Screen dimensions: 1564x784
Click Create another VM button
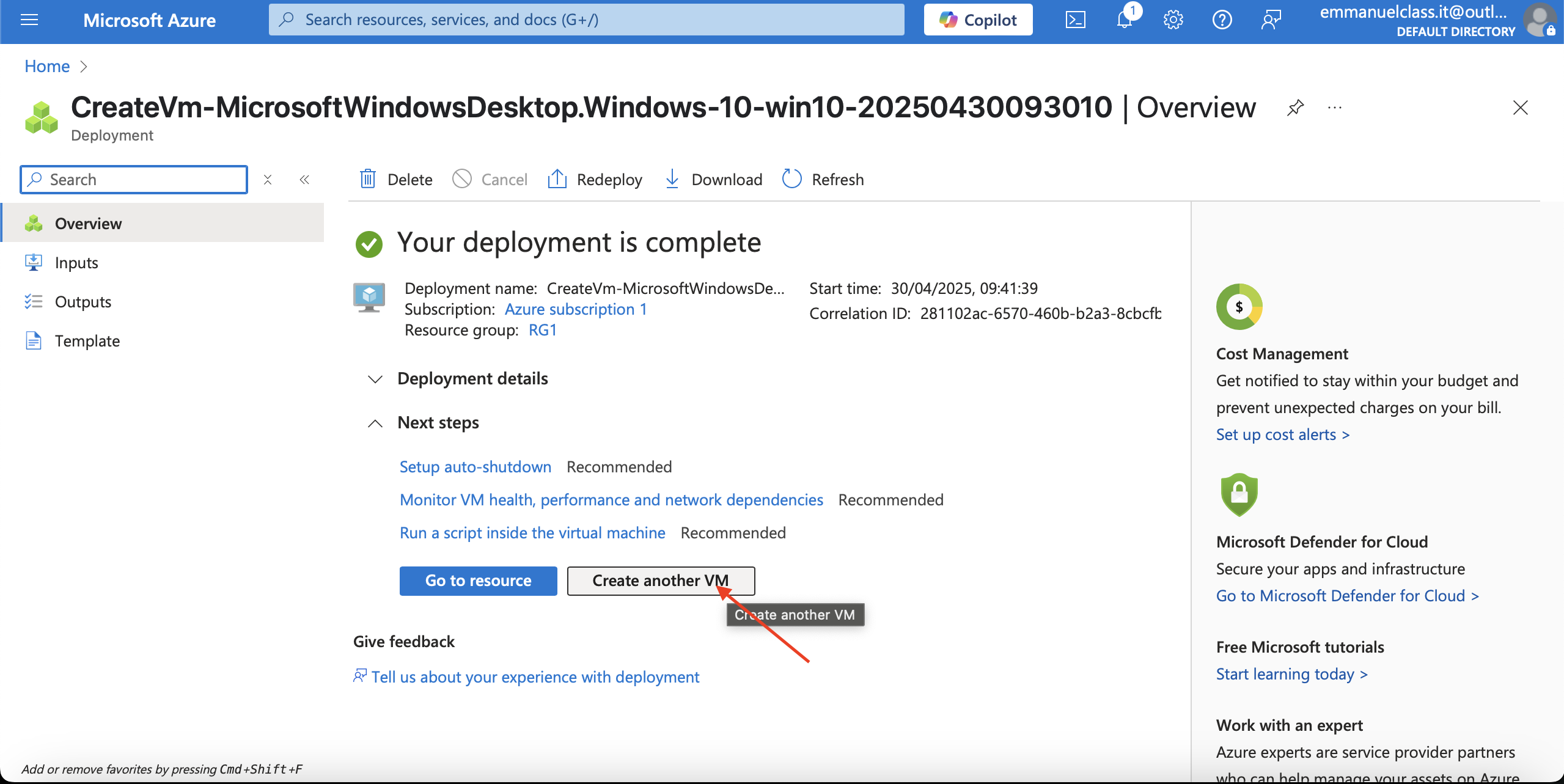tap(661, 581)
